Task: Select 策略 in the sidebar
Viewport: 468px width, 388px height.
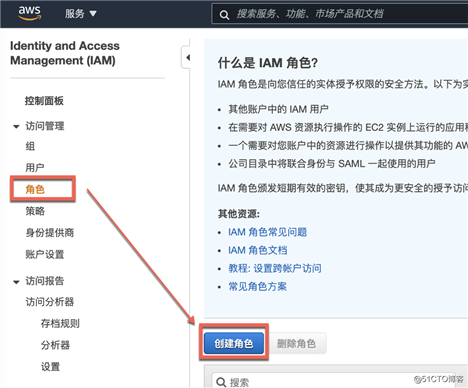Action: click(x=35, y=211)
